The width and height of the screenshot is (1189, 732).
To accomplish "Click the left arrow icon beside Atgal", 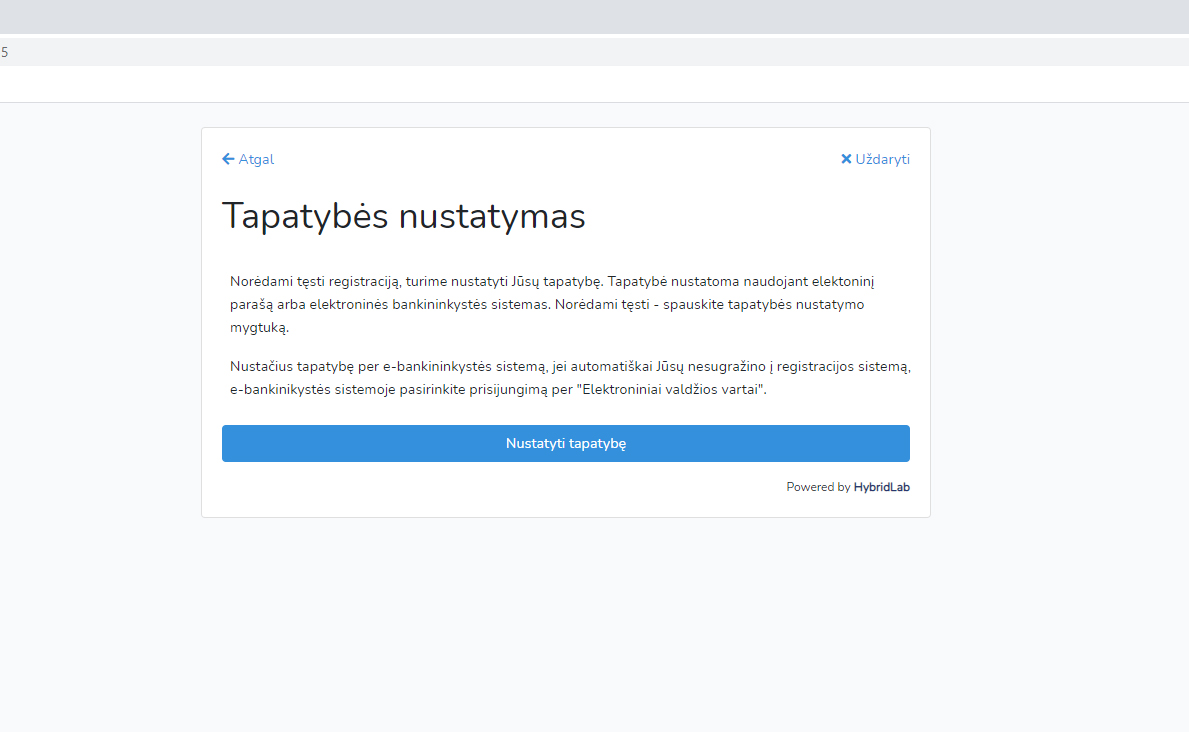I will [228, 159].
